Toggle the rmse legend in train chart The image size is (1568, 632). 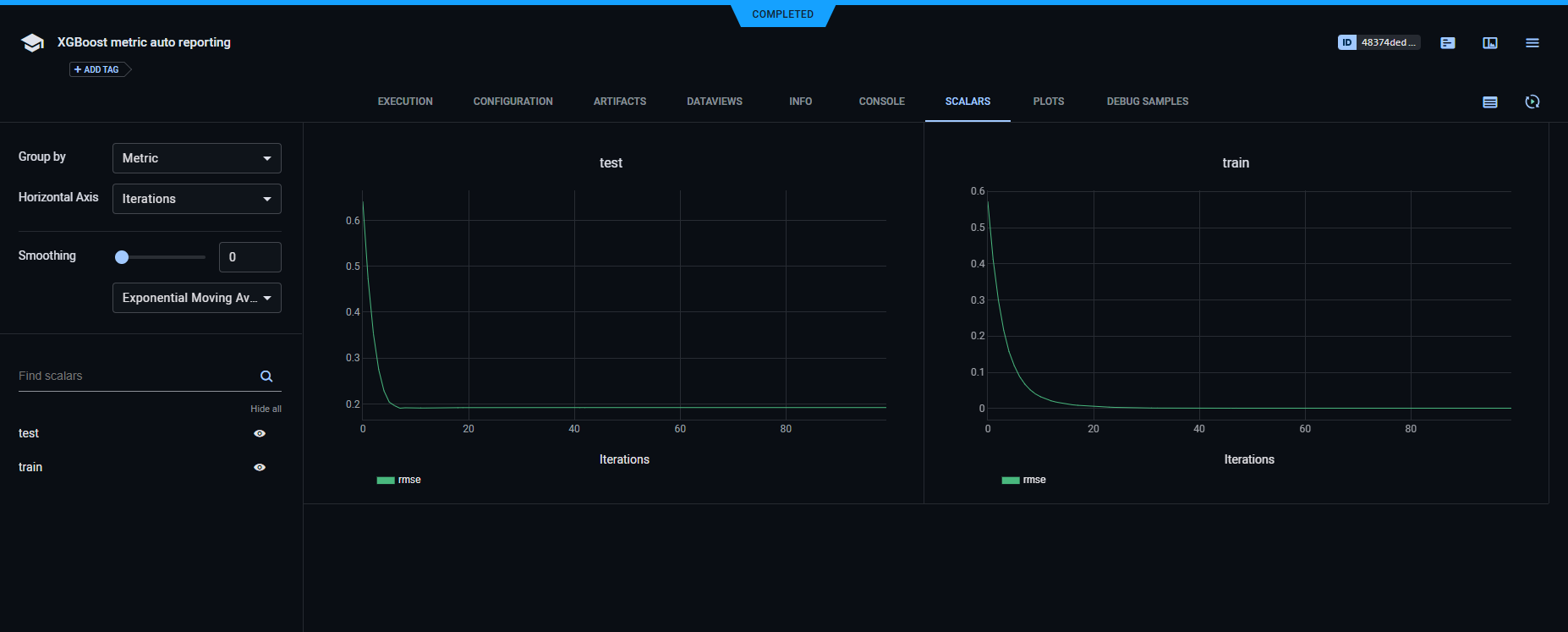click(1024, 480)
